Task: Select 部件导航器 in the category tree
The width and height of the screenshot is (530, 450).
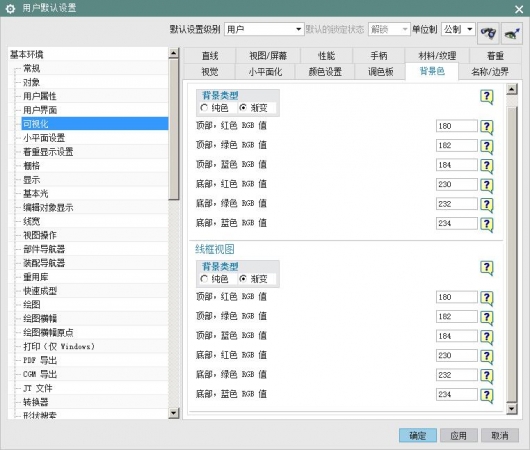Action: coord(44,249)
